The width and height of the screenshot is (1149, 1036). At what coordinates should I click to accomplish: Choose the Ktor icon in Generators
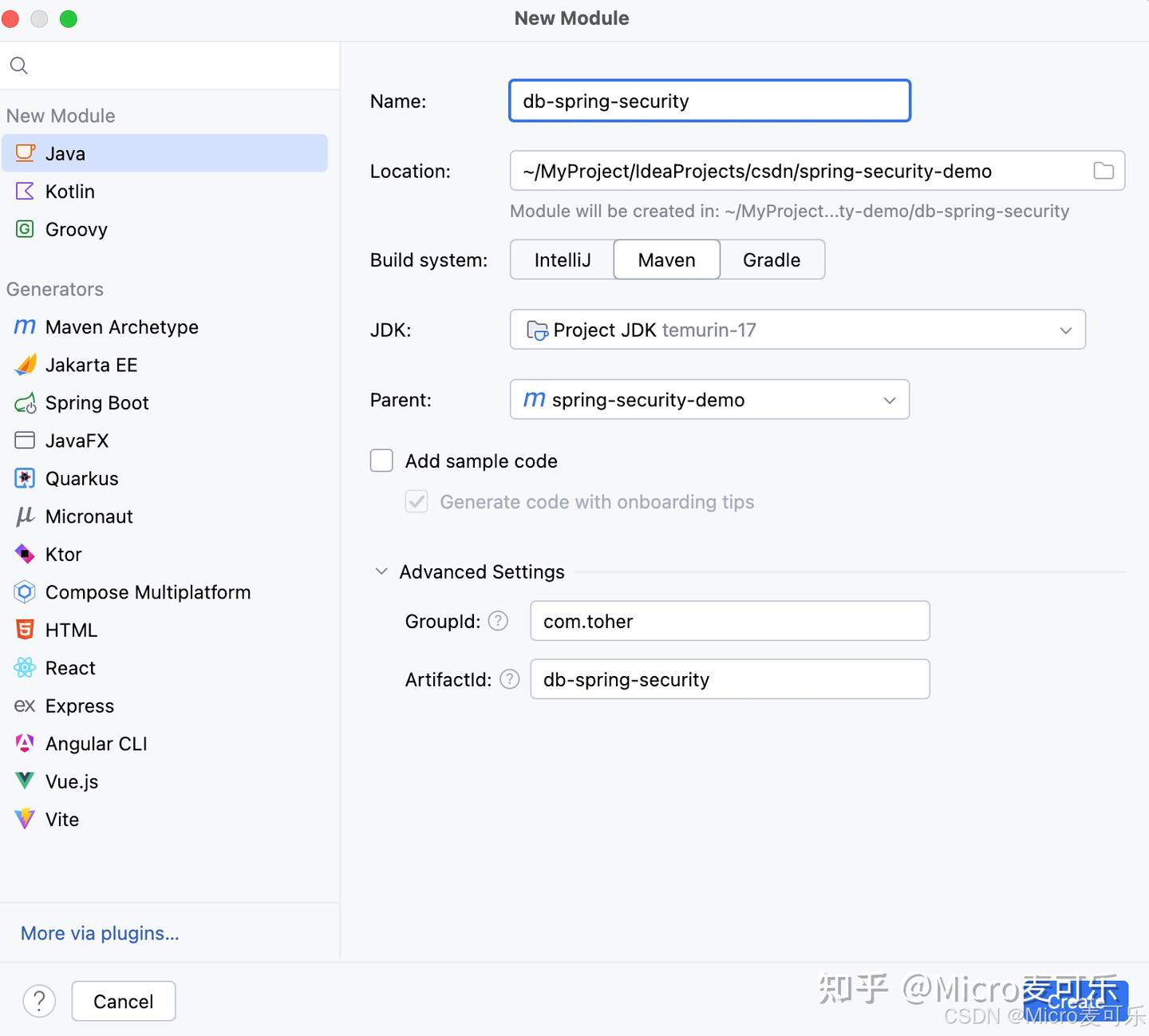[26, 554]
